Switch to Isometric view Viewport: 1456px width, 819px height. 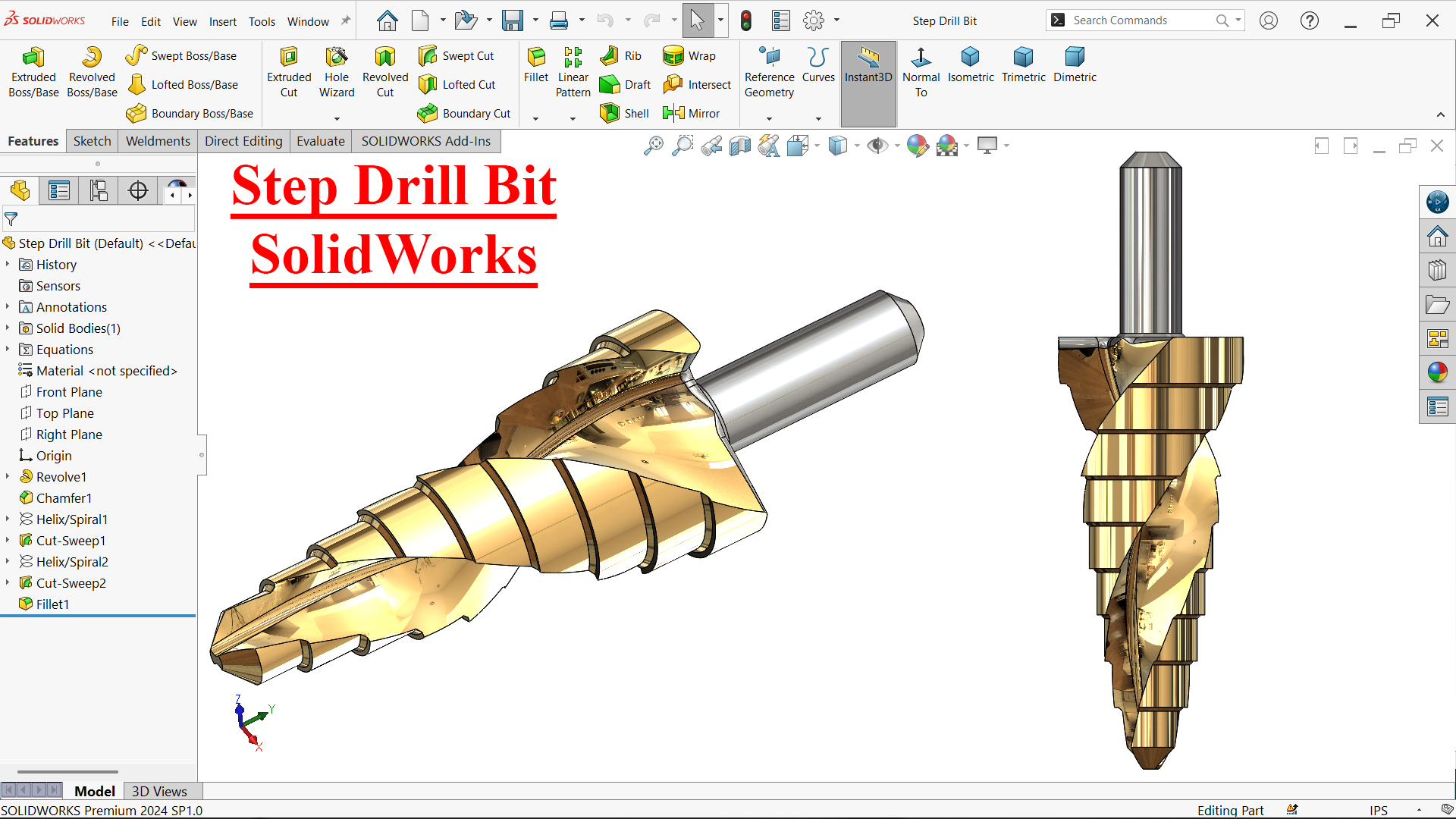971,64
